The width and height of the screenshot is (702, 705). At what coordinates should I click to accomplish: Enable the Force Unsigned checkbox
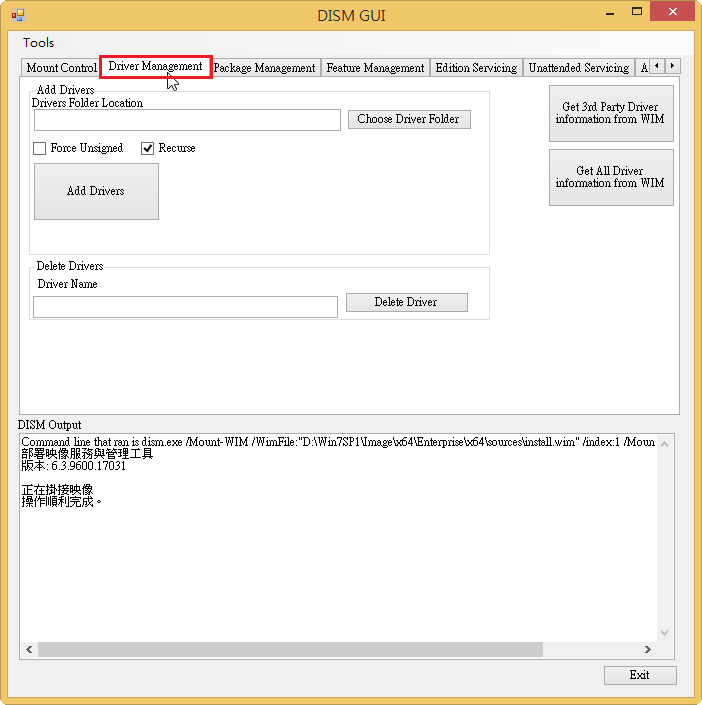(40, 148)
